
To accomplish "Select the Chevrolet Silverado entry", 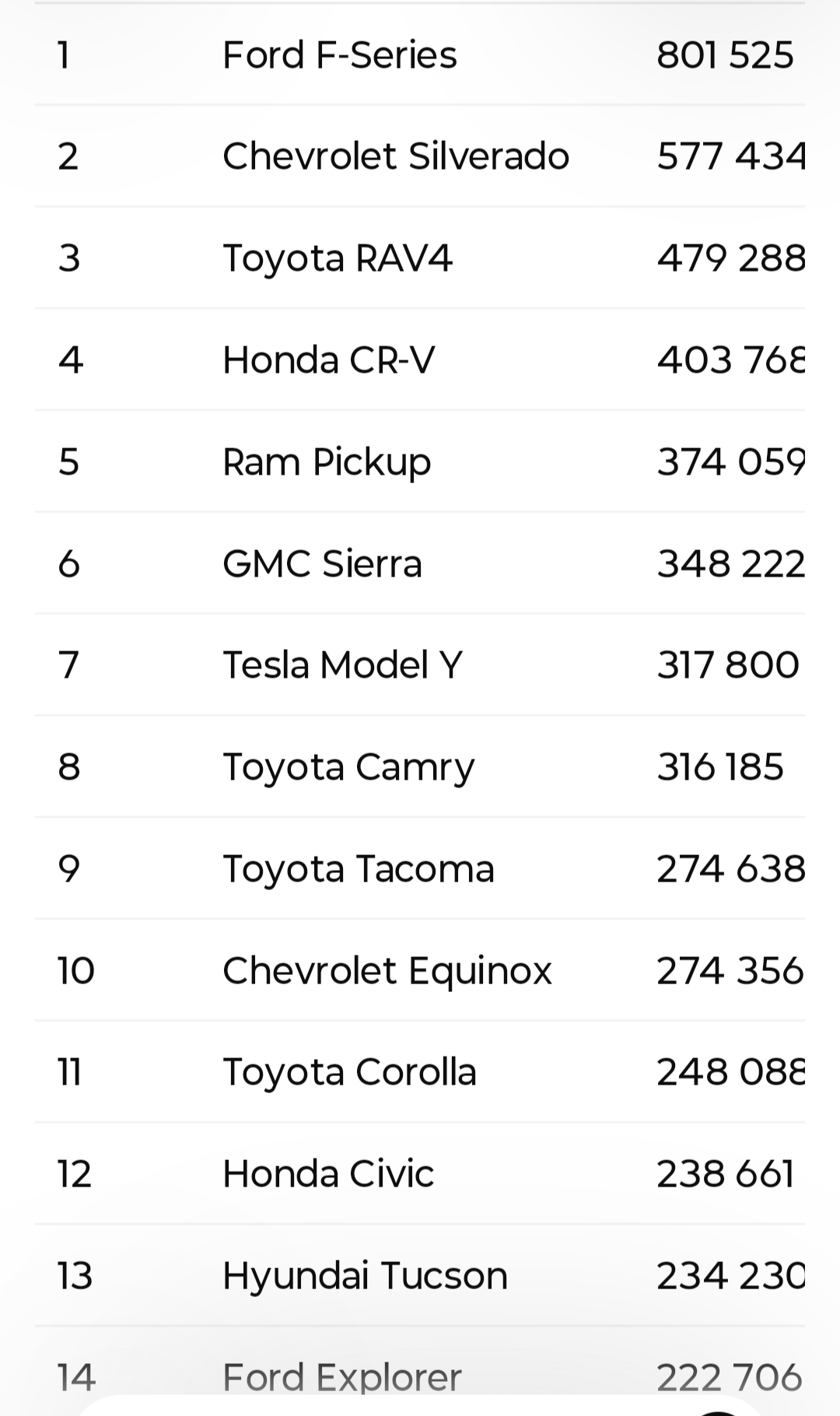I will point(395,156).
